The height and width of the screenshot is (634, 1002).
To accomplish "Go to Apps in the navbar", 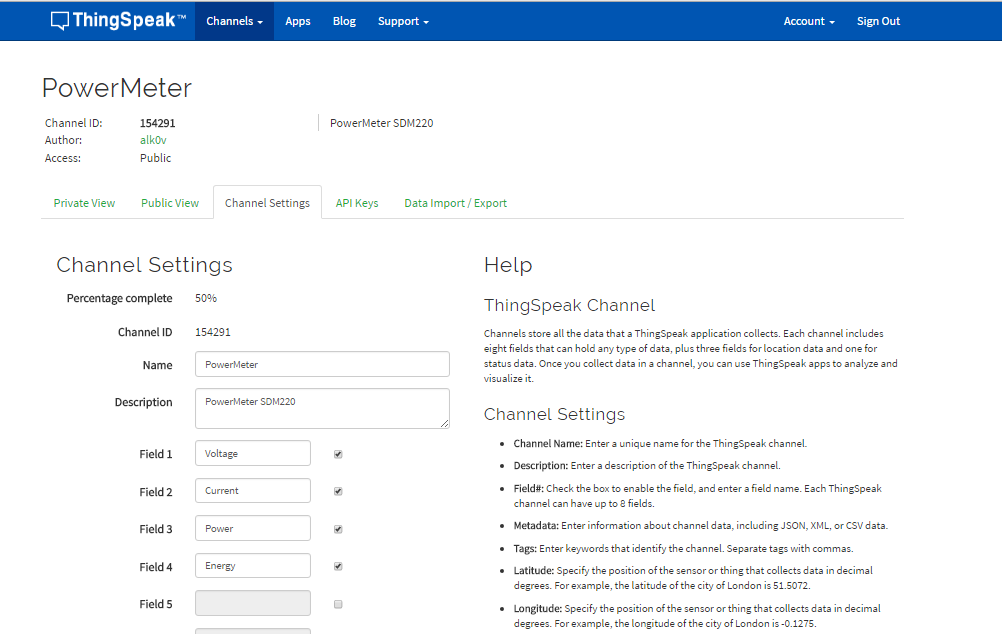I will (x=298, y=21).
